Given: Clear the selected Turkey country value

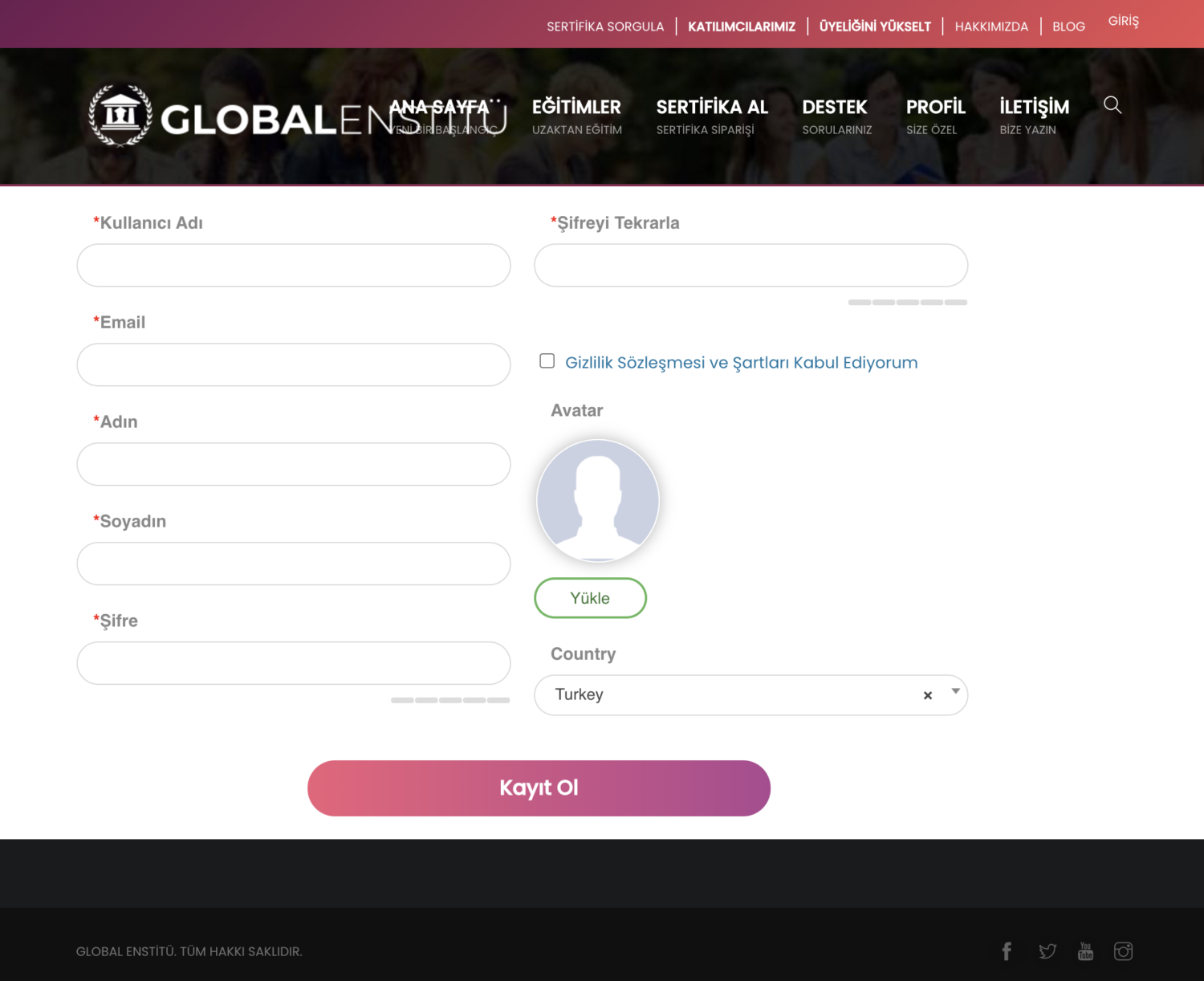Looking at the screenshot, I should [x=927, y=695].
